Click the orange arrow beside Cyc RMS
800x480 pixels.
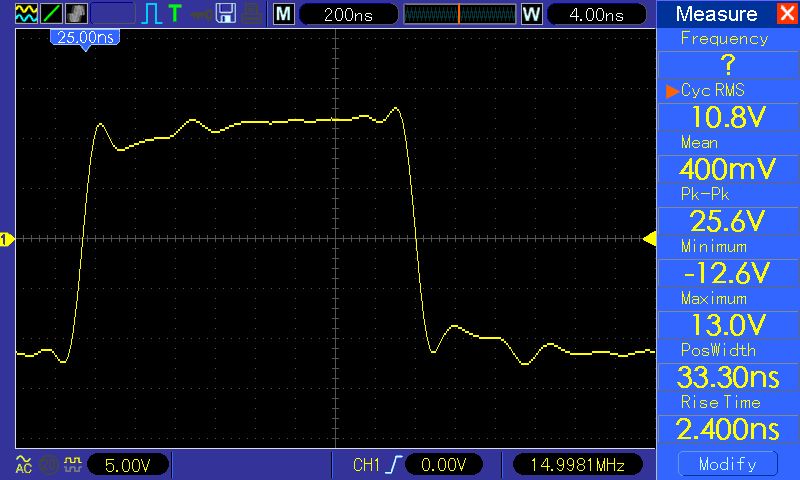click(672, 91)
